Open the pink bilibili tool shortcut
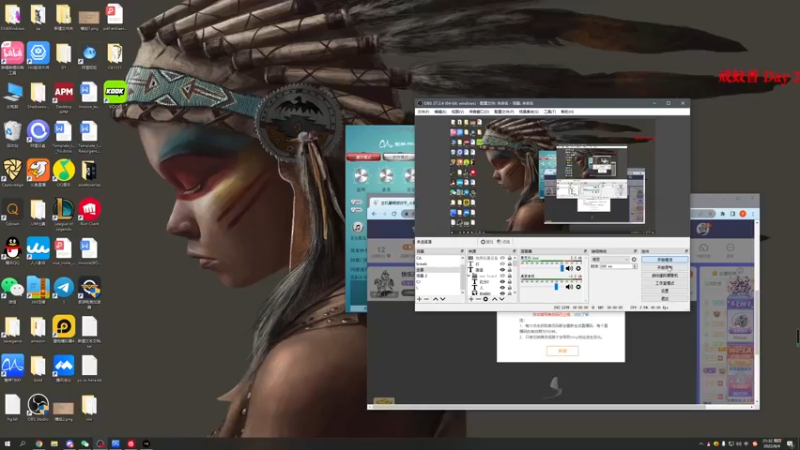The height and width of the screenshot is (450, 800). point(12,57)
